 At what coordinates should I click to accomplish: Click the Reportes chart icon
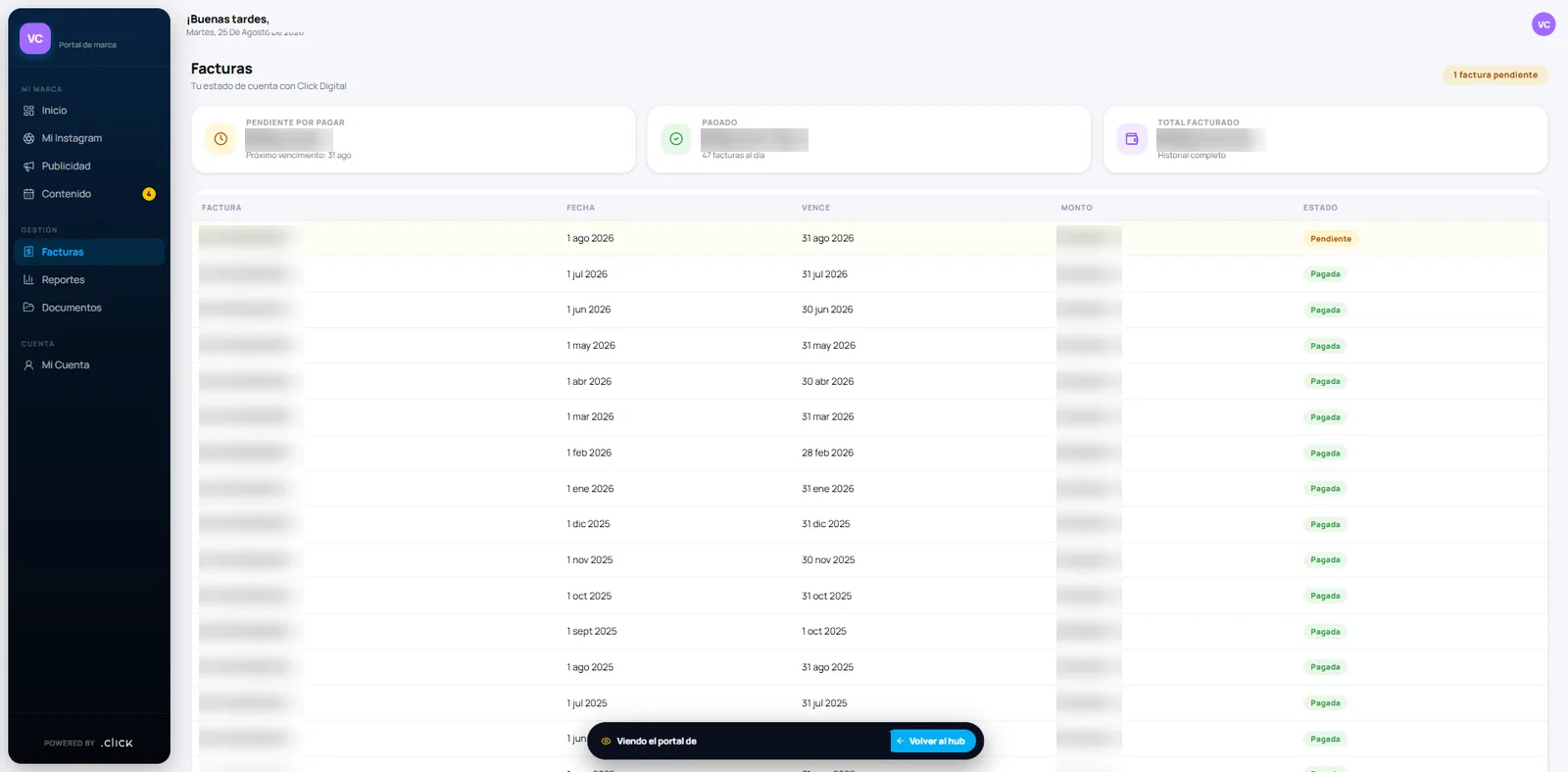[28, 280]
